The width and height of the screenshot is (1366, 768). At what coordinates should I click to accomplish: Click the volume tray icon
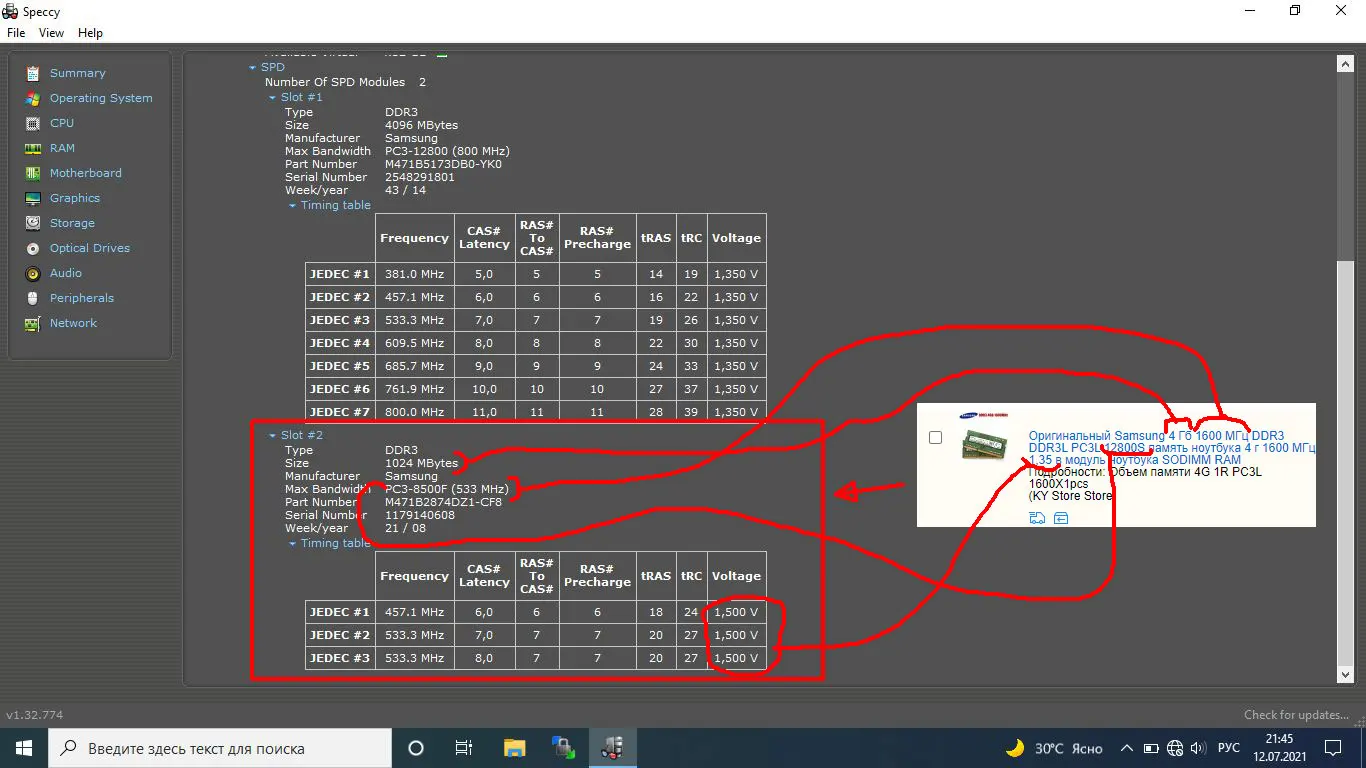pyautogui.click(x=1198, y=748)
